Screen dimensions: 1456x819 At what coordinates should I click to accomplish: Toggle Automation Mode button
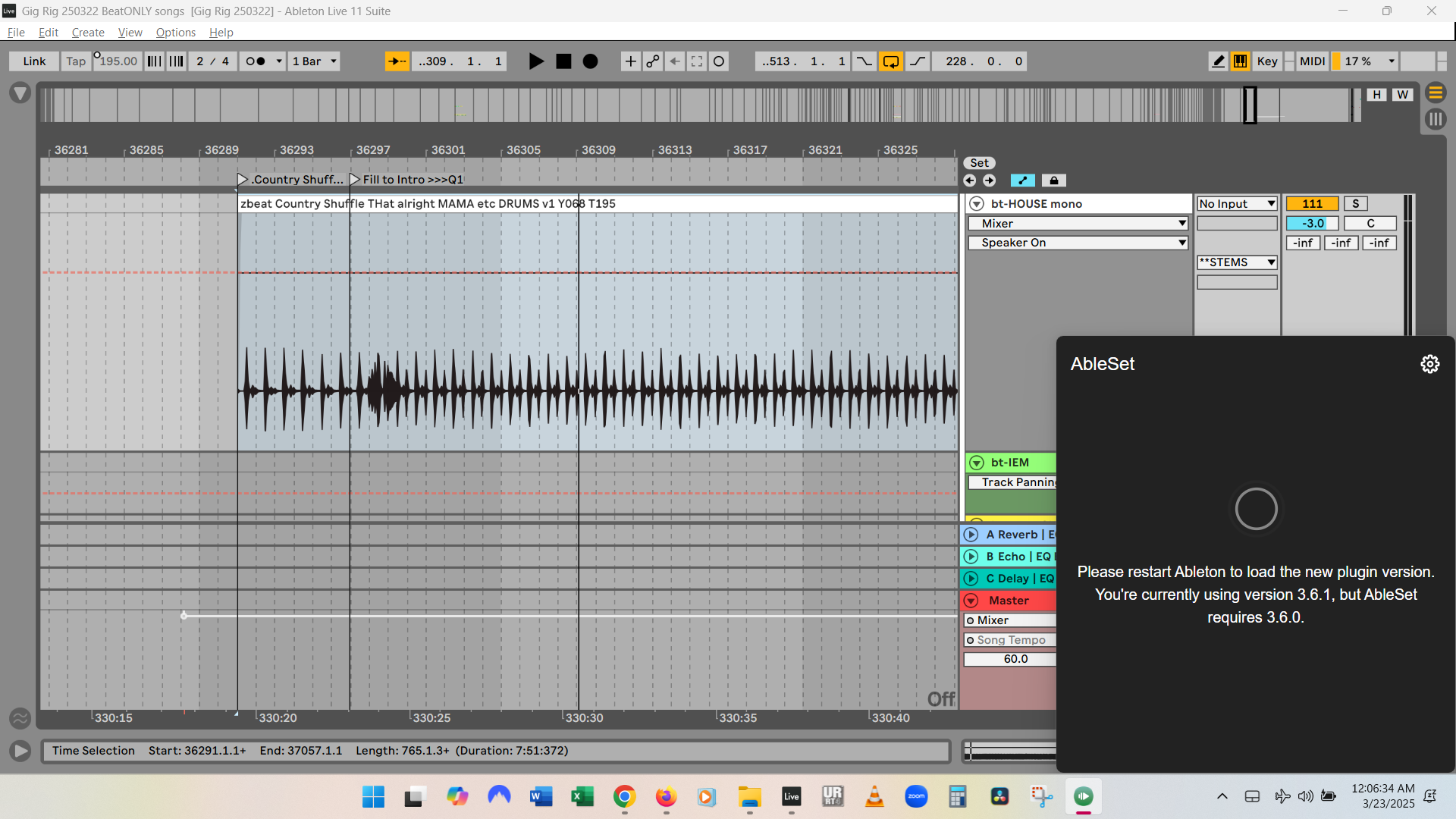pos(1023,180)
